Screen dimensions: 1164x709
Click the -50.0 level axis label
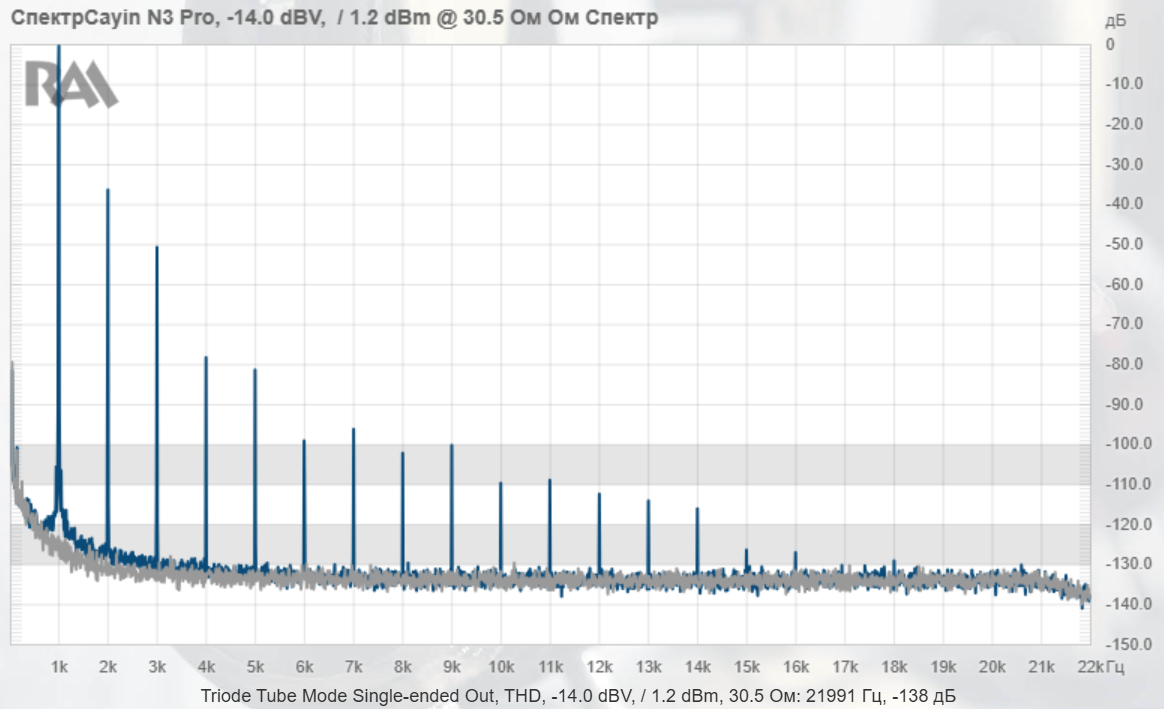pyautogui.click(x=1124, y=244)
